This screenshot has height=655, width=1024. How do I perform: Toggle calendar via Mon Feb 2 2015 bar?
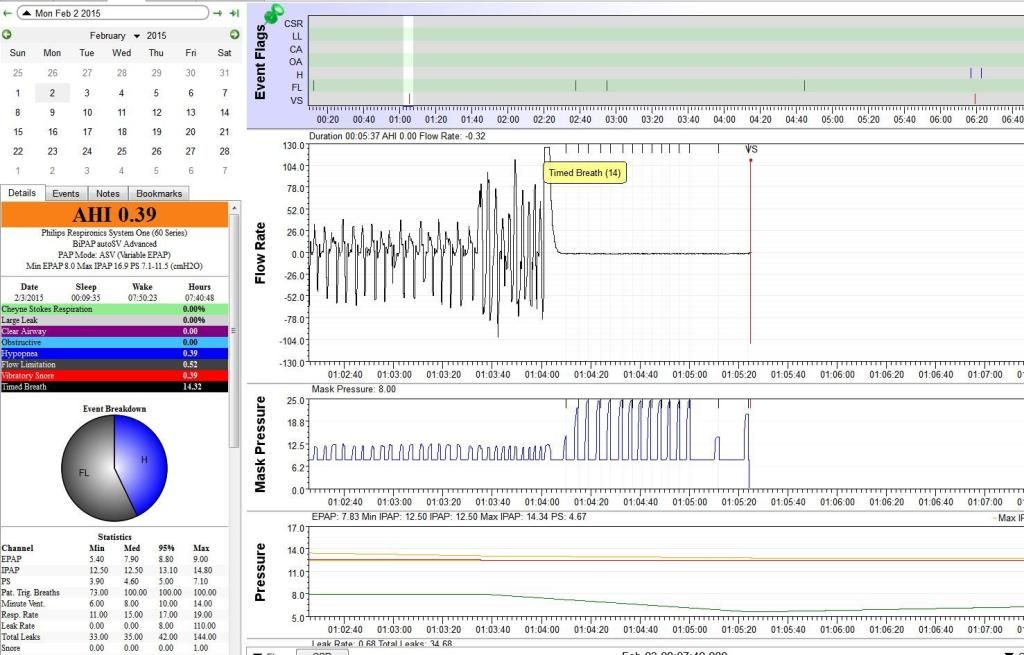112,12
